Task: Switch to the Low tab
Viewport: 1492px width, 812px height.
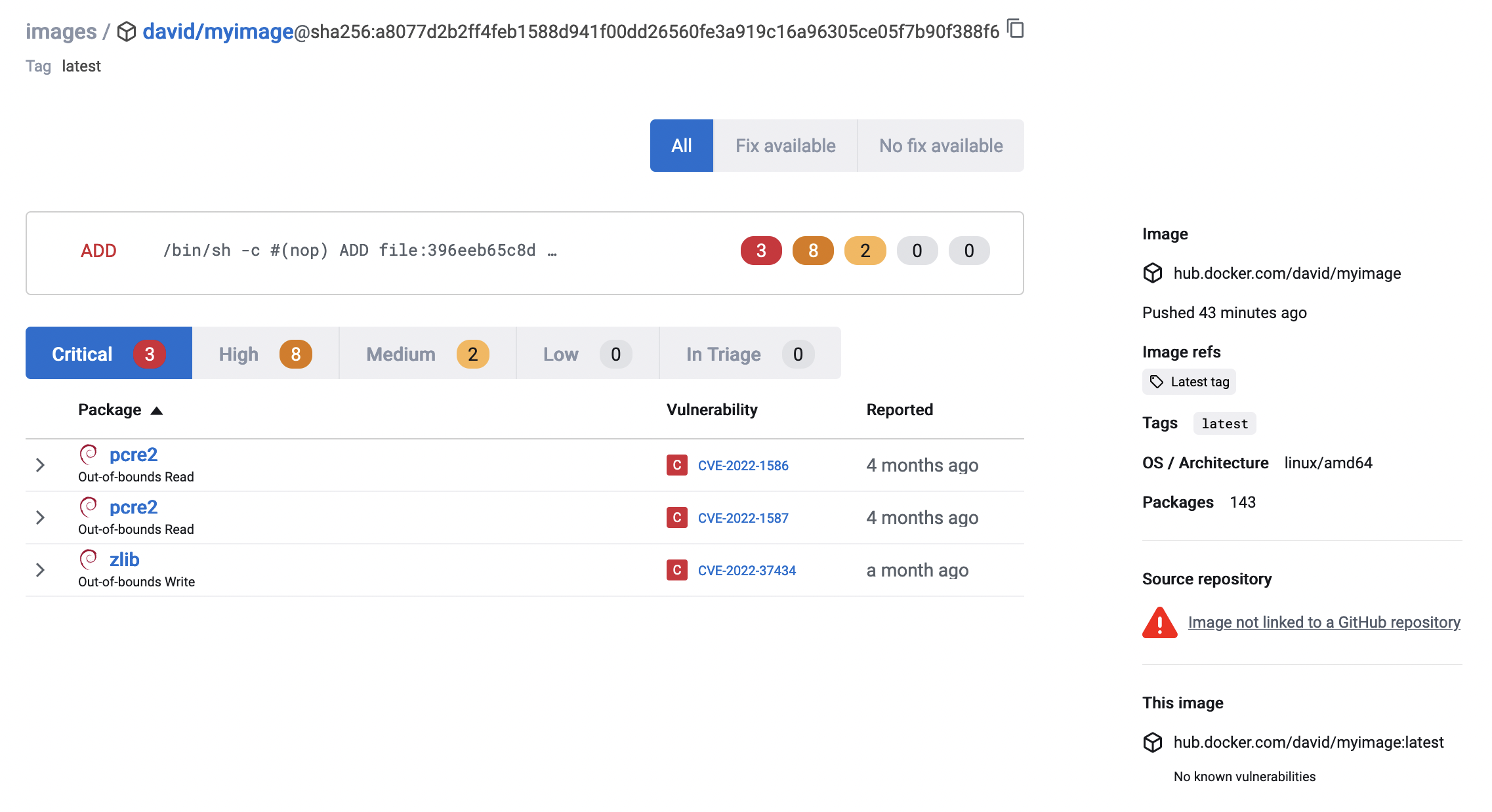Action: coord(588,354)
